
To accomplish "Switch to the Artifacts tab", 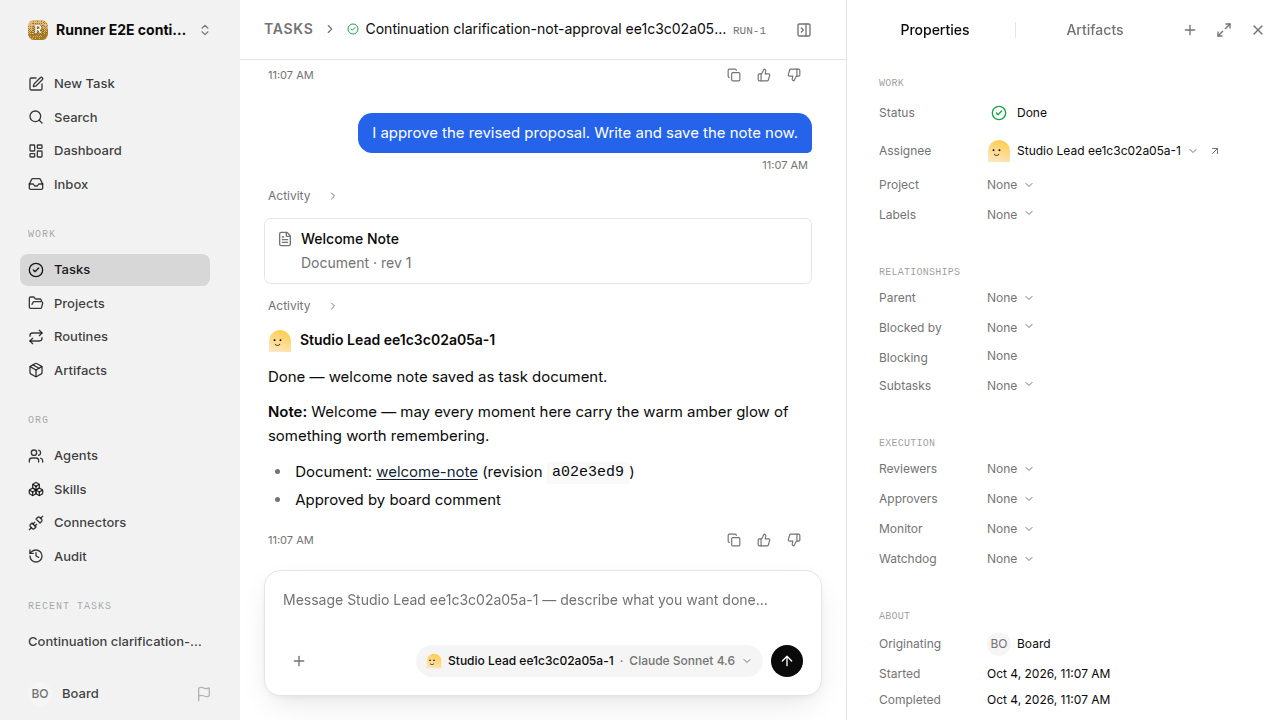I will (x=1094, y=30).
